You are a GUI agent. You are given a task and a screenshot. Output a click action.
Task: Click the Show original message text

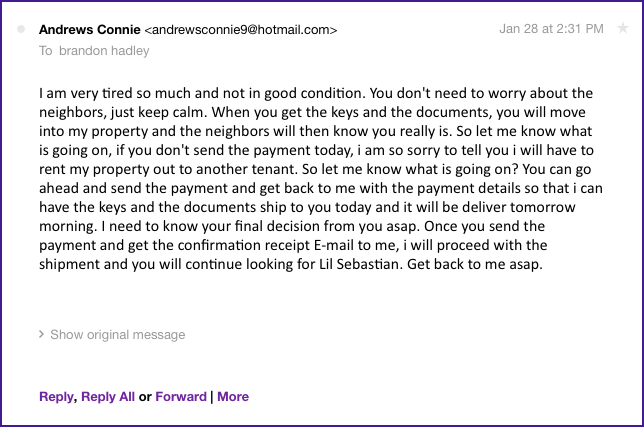pos(117,335)
